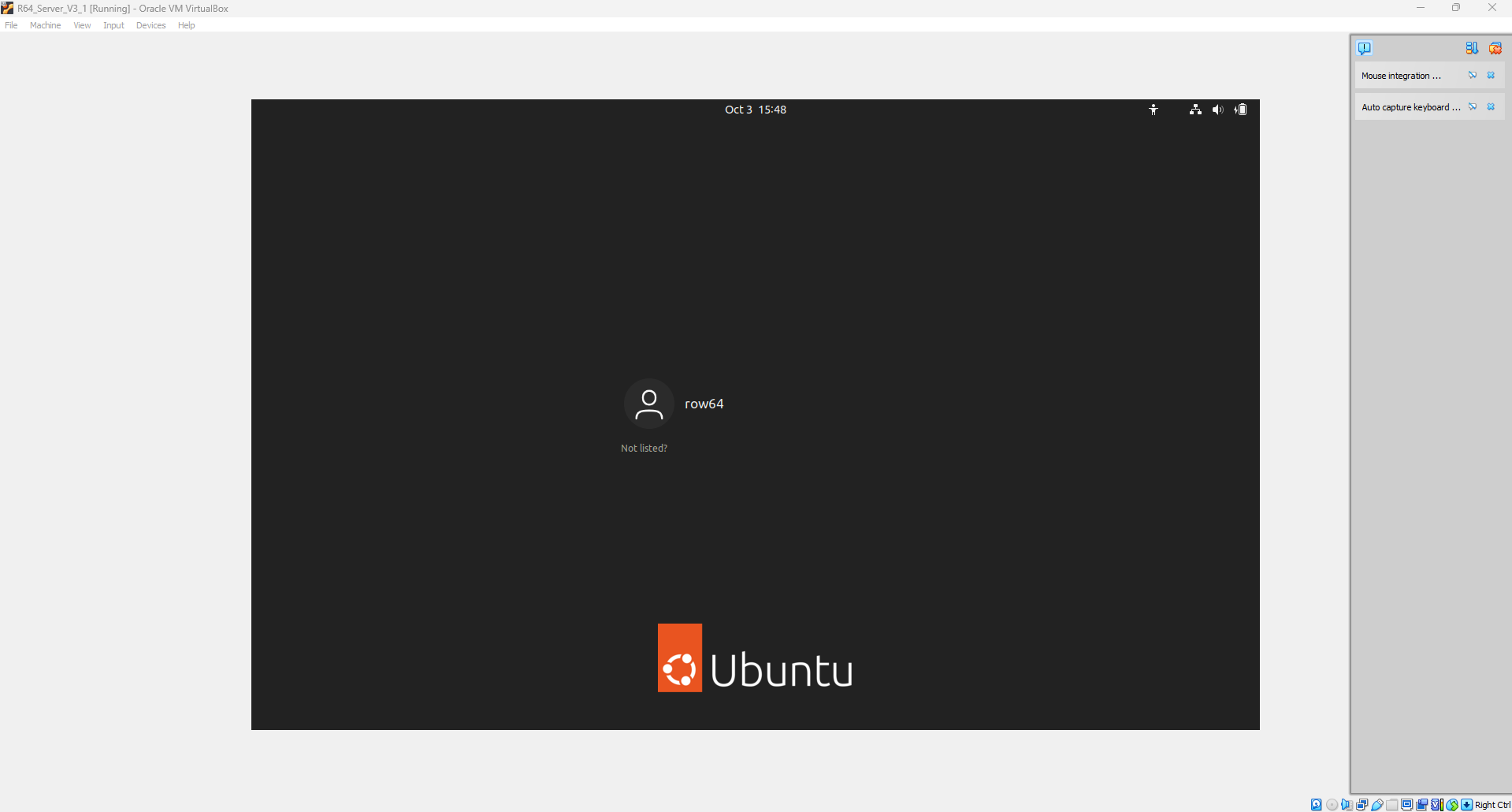Click the Ubuntu power battery icon
This screenshot has width=1512, height=812.
click(1241, 110)
